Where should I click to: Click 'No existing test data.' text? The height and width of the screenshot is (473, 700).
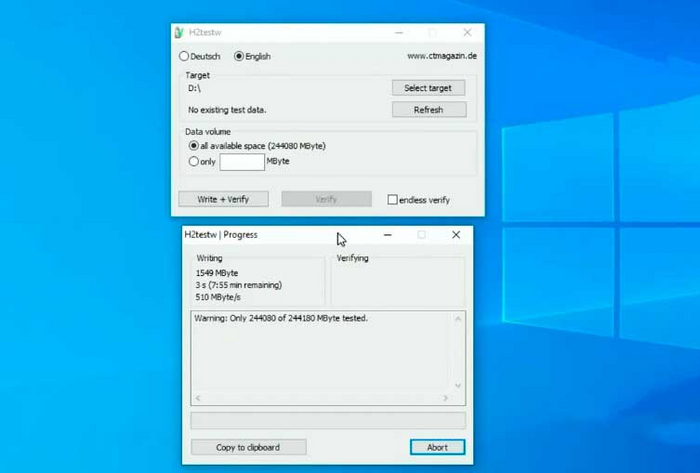227,110
